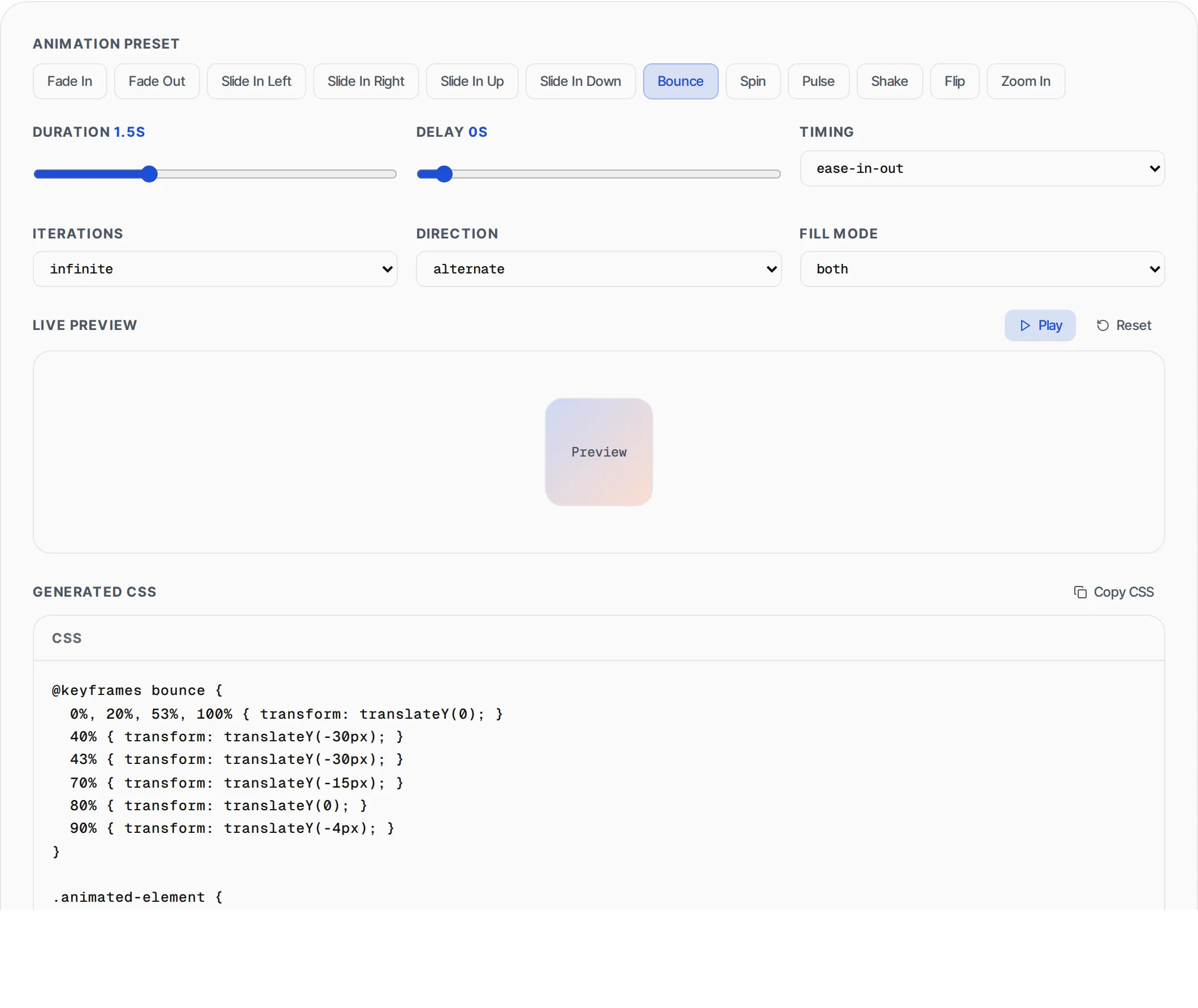
Task: Click the Reset circular arrow icon
Action: coord(1102,325)
